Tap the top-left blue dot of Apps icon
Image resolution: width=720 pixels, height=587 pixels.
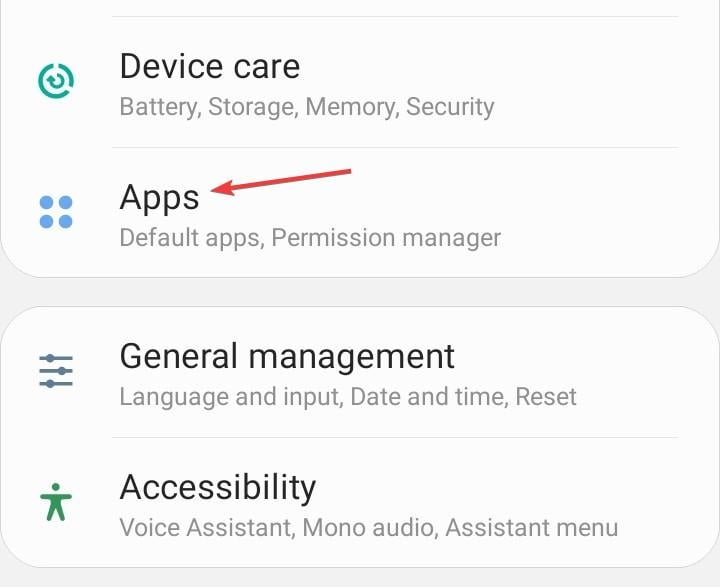click(46, 203)
